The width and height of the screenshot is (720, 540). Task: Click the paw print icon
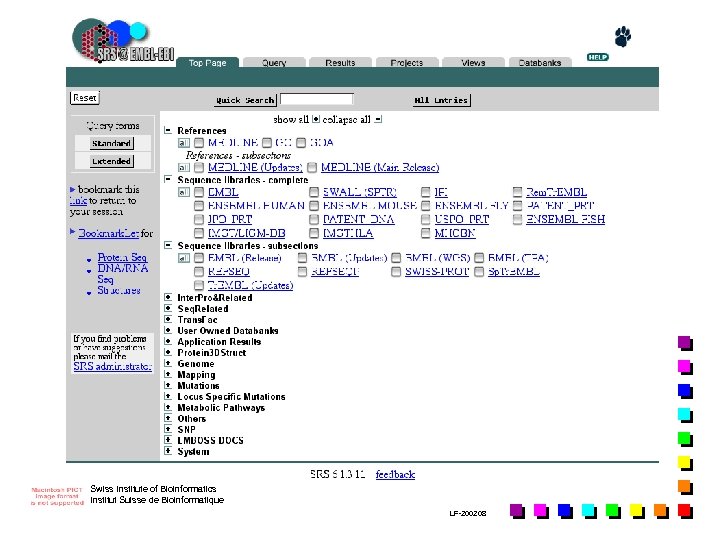[622, 36]
